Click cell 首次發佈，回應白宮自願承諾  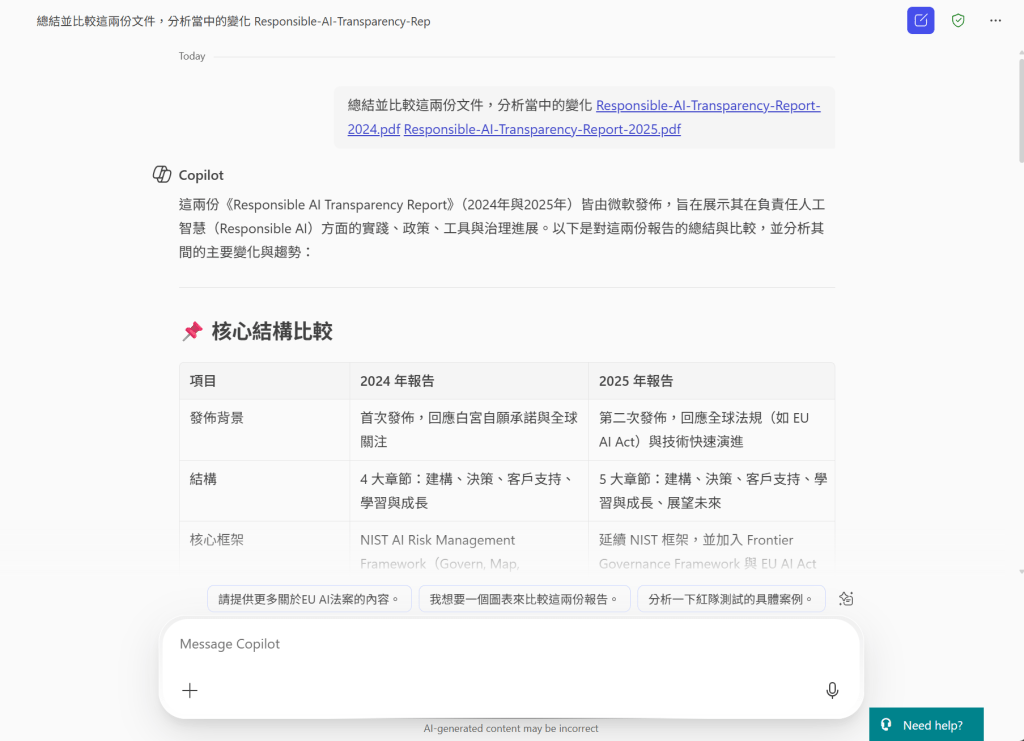tap(469, 430)
